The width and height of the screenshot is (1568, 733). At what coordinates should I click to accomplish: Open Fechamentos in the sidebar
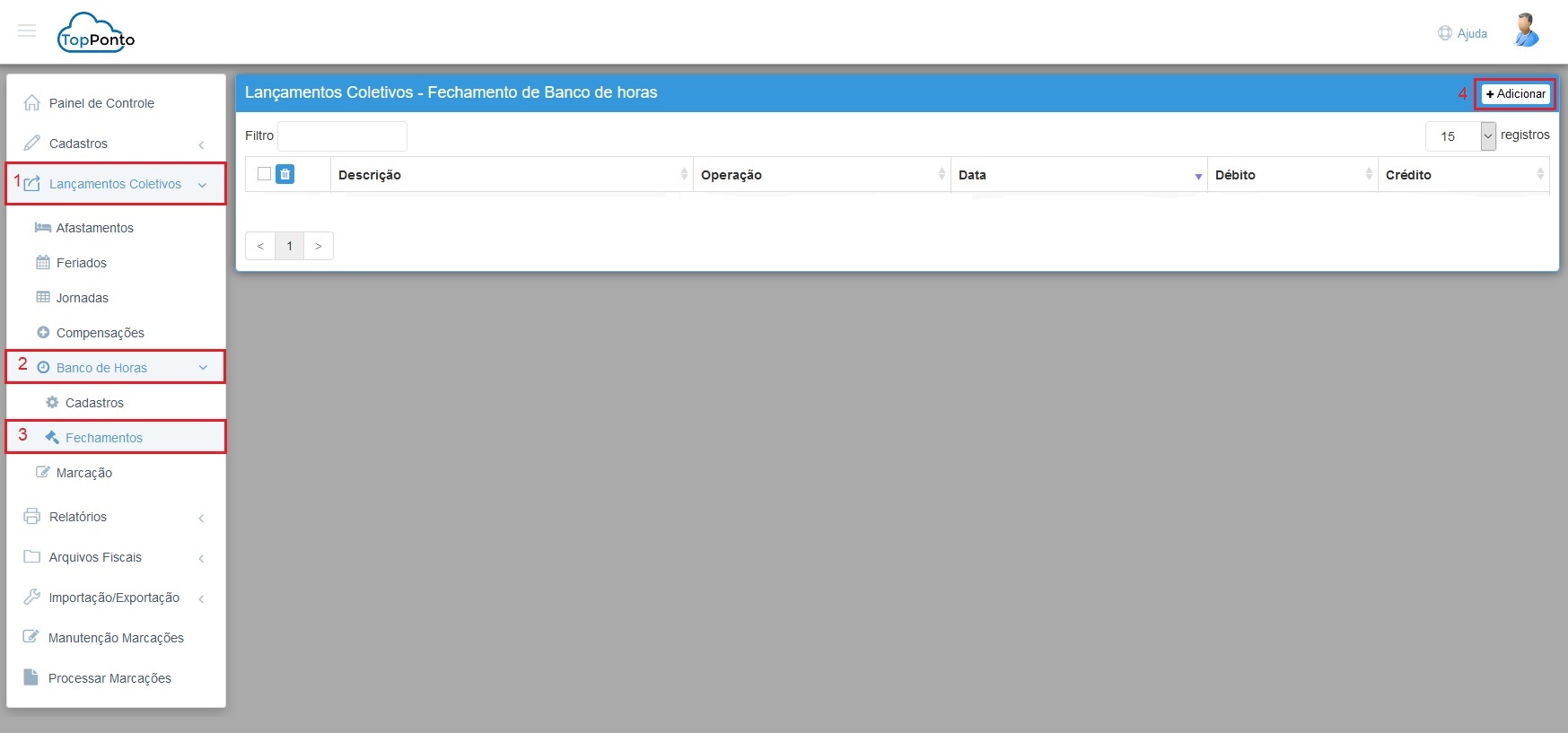click(x=103, y=438)
